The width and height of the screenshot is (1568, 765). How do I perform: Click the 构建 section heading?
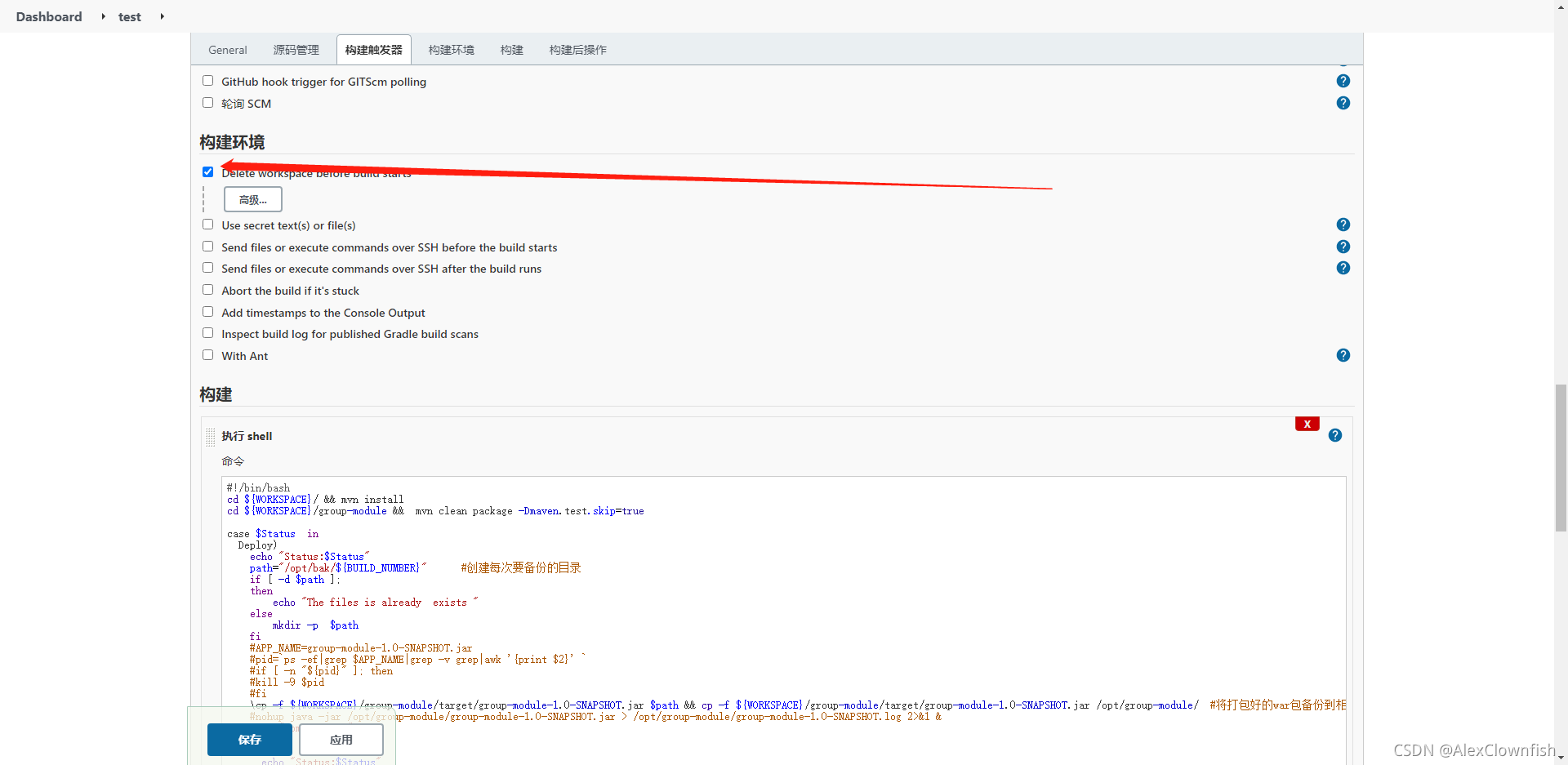point(216,394)
